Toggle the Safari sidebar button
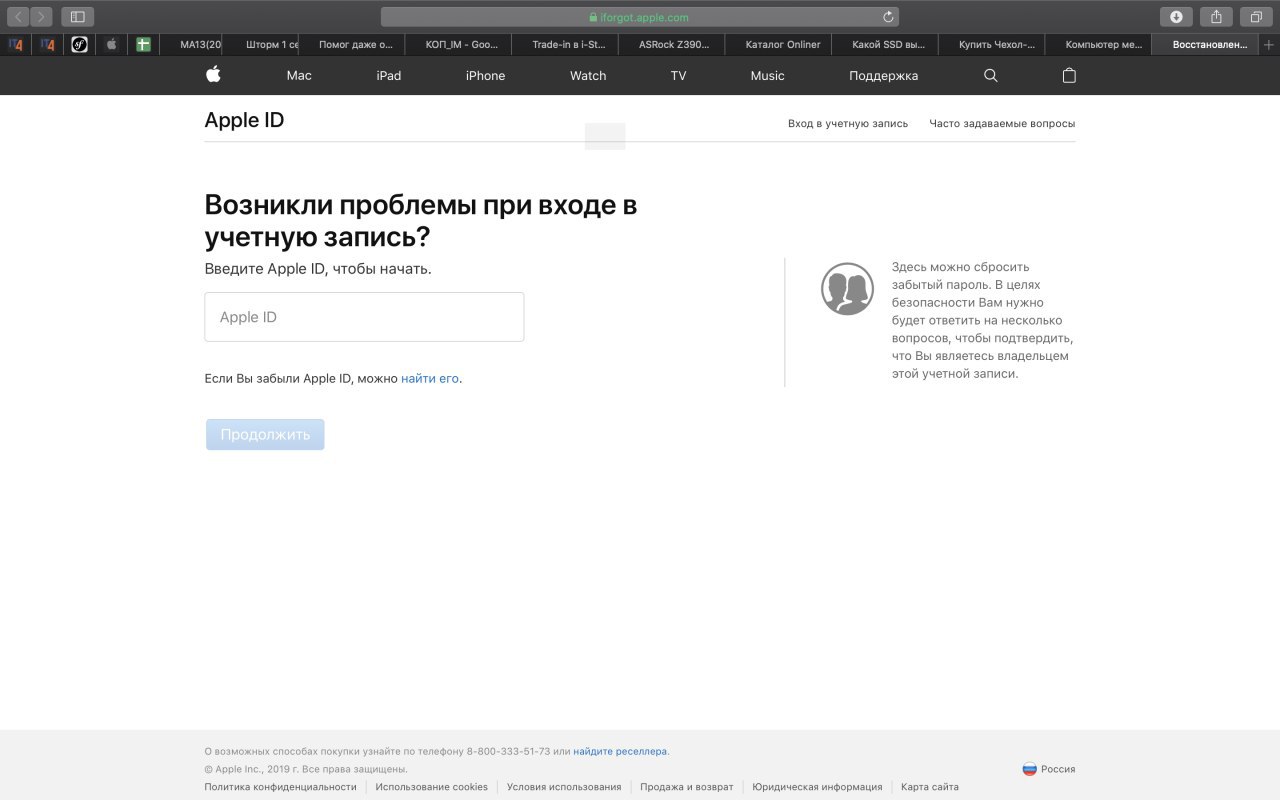 [77, 17]
